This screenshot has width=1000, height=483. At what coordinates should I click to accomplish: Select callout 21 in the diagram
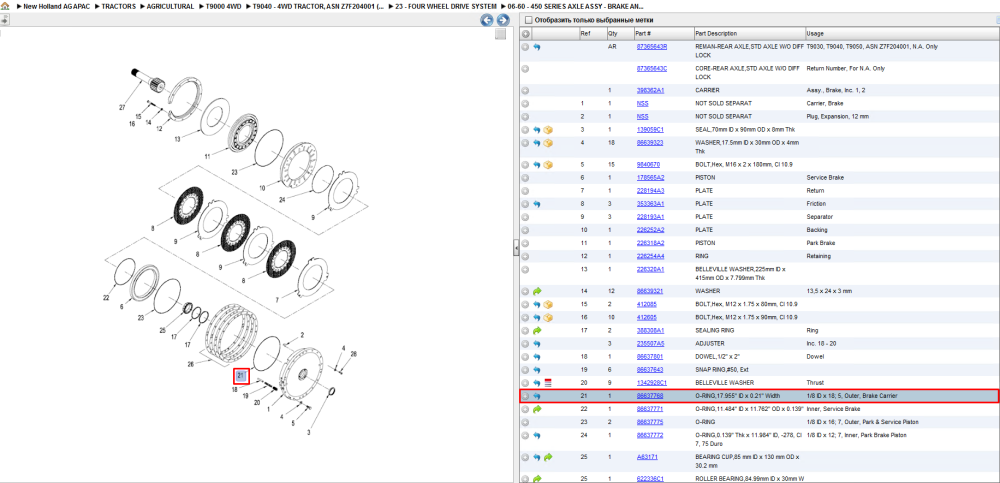(x=241, y=376)
